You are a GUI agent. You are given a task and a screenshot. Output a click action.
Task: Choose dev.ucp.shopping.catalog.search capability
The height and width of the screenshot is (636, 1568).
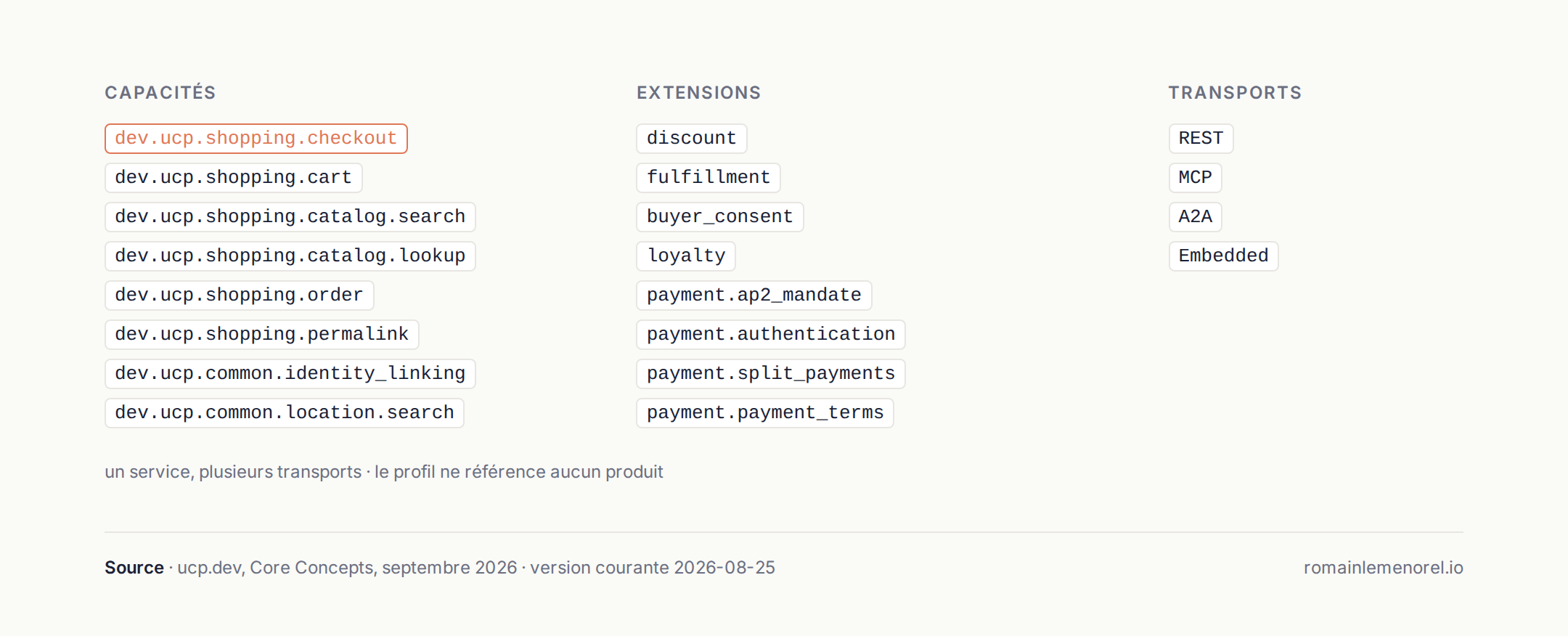point(290,216)
